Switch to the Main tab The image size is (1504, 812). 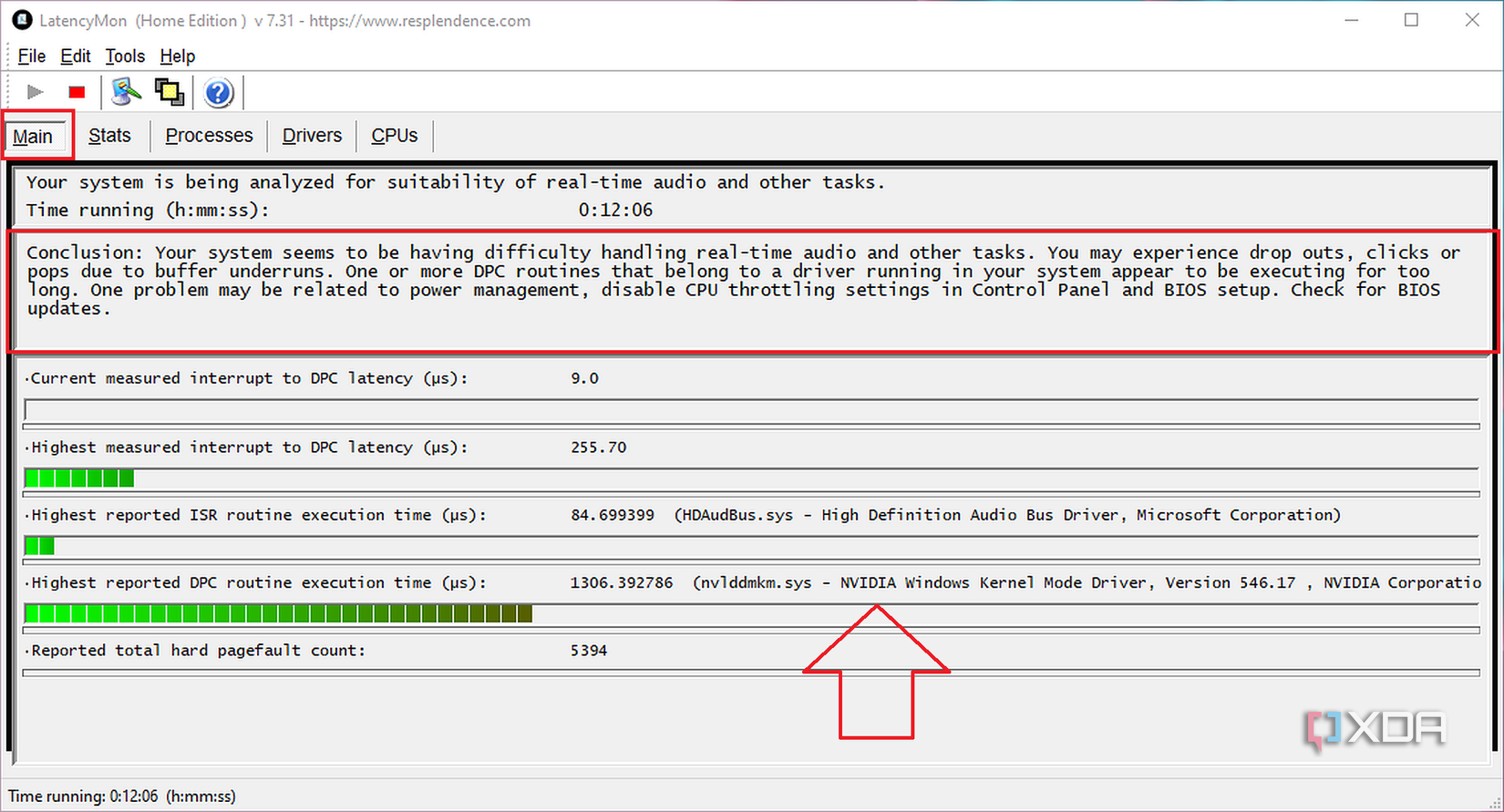(x=33, y=137)
